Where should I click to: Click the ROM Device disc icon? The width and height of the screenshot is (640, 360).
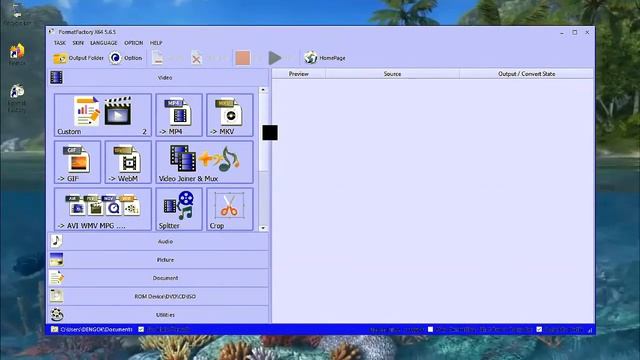[56, 296]
